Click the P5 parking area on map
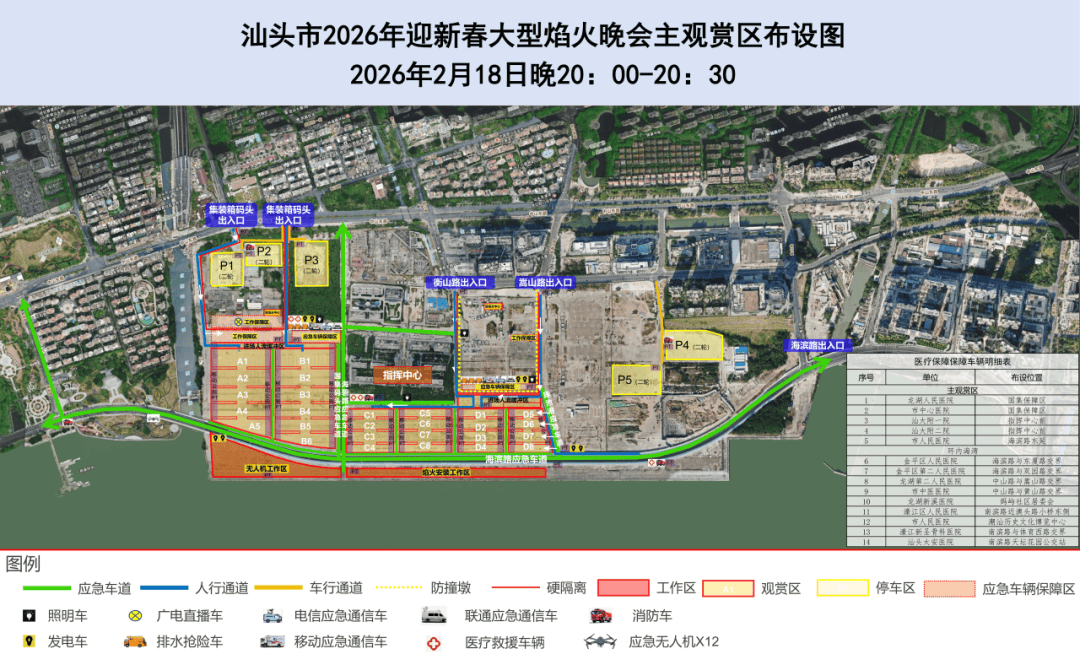The height and width of the screenshot is (665, 1080). [x=636, y=380]
